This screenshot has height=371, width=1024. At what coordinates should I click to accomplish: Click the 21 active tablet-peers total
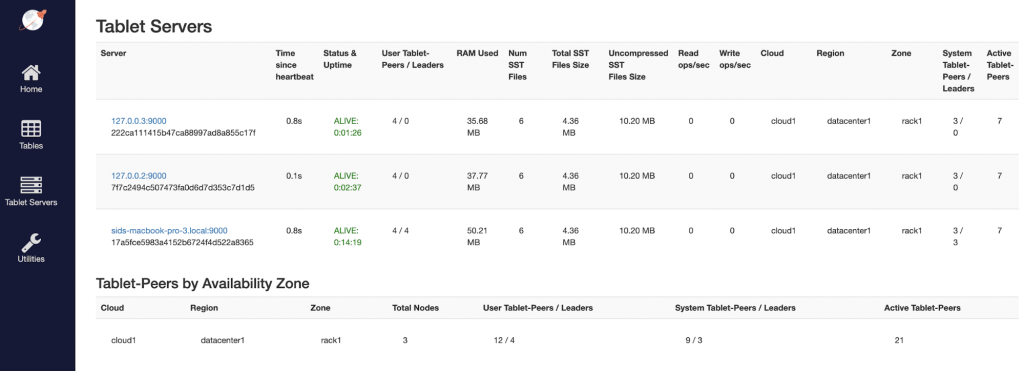point(899,340)
